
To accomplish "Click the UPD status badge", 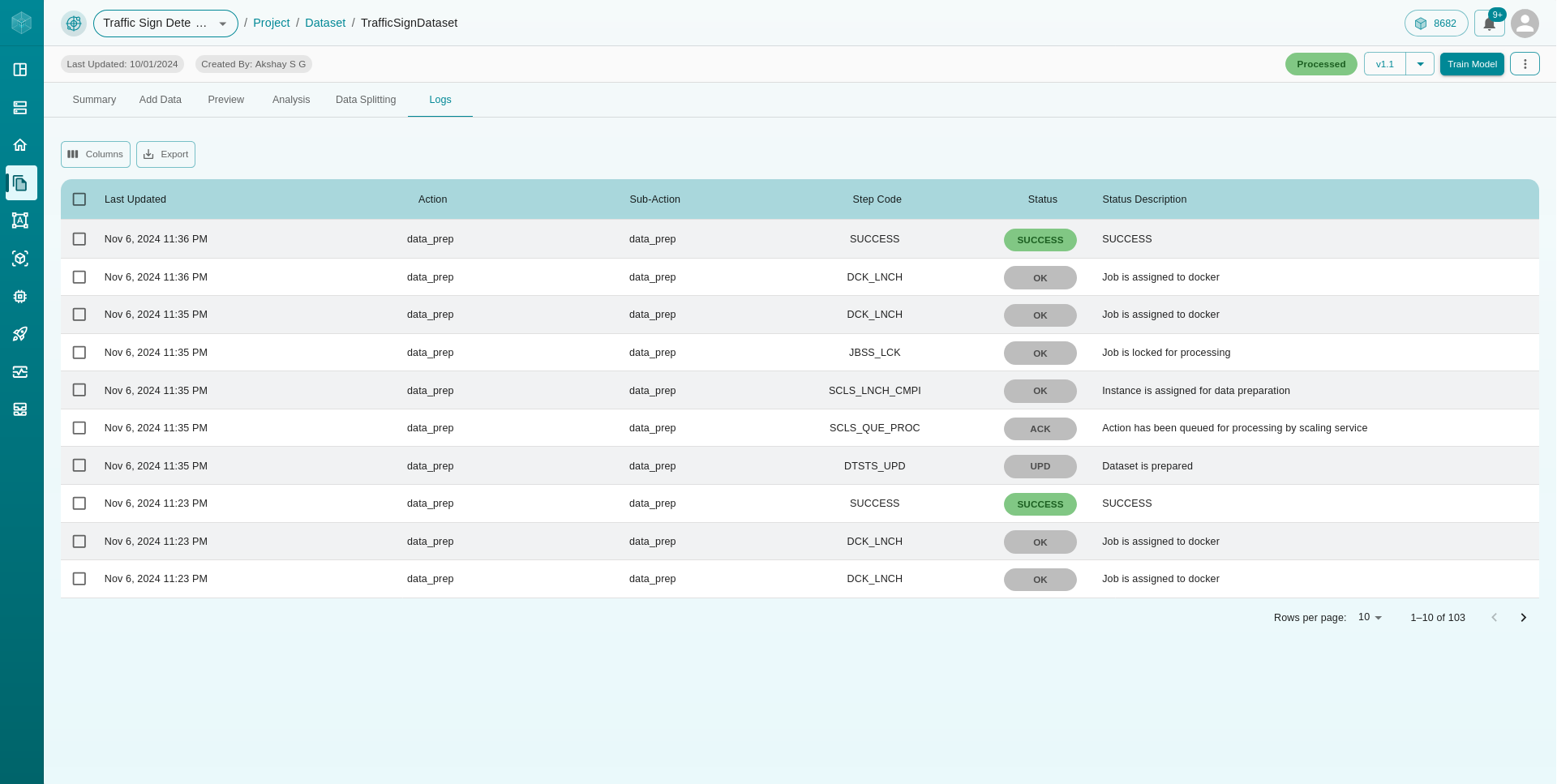I will pyautogui.click(x=1040, y=466).
